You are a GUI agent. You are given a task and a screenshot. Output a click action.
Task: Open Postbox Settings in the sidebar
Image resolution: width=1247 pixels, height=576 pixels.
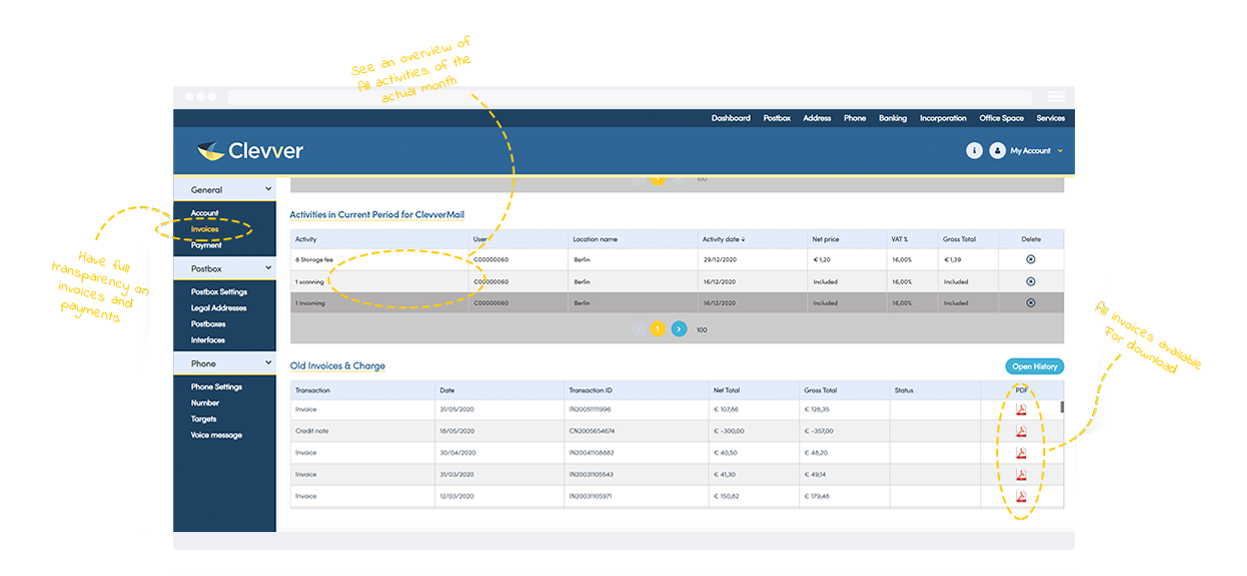pyautogui.click(x=219, y=292)
